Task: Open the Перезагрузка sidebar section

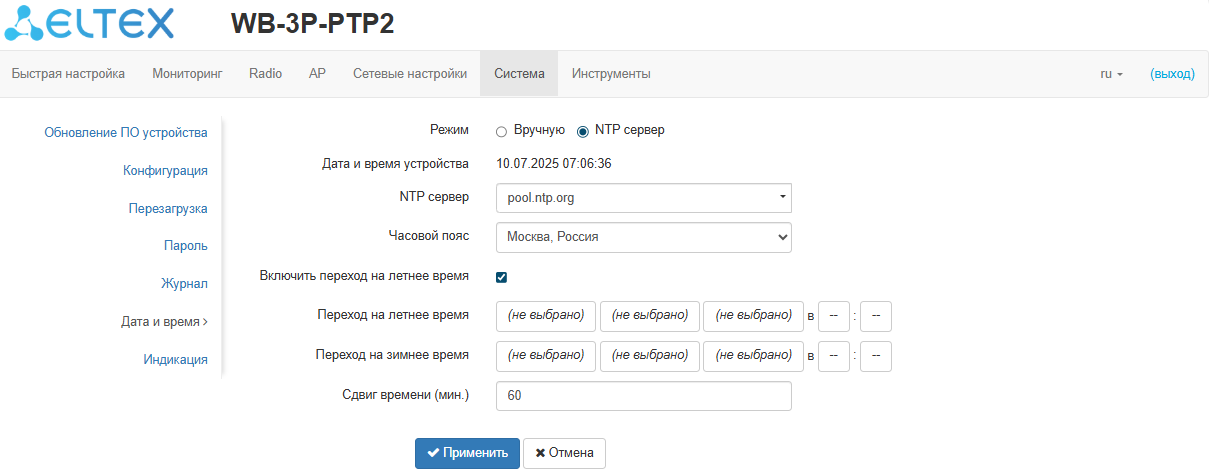Action: click(168, 209)
